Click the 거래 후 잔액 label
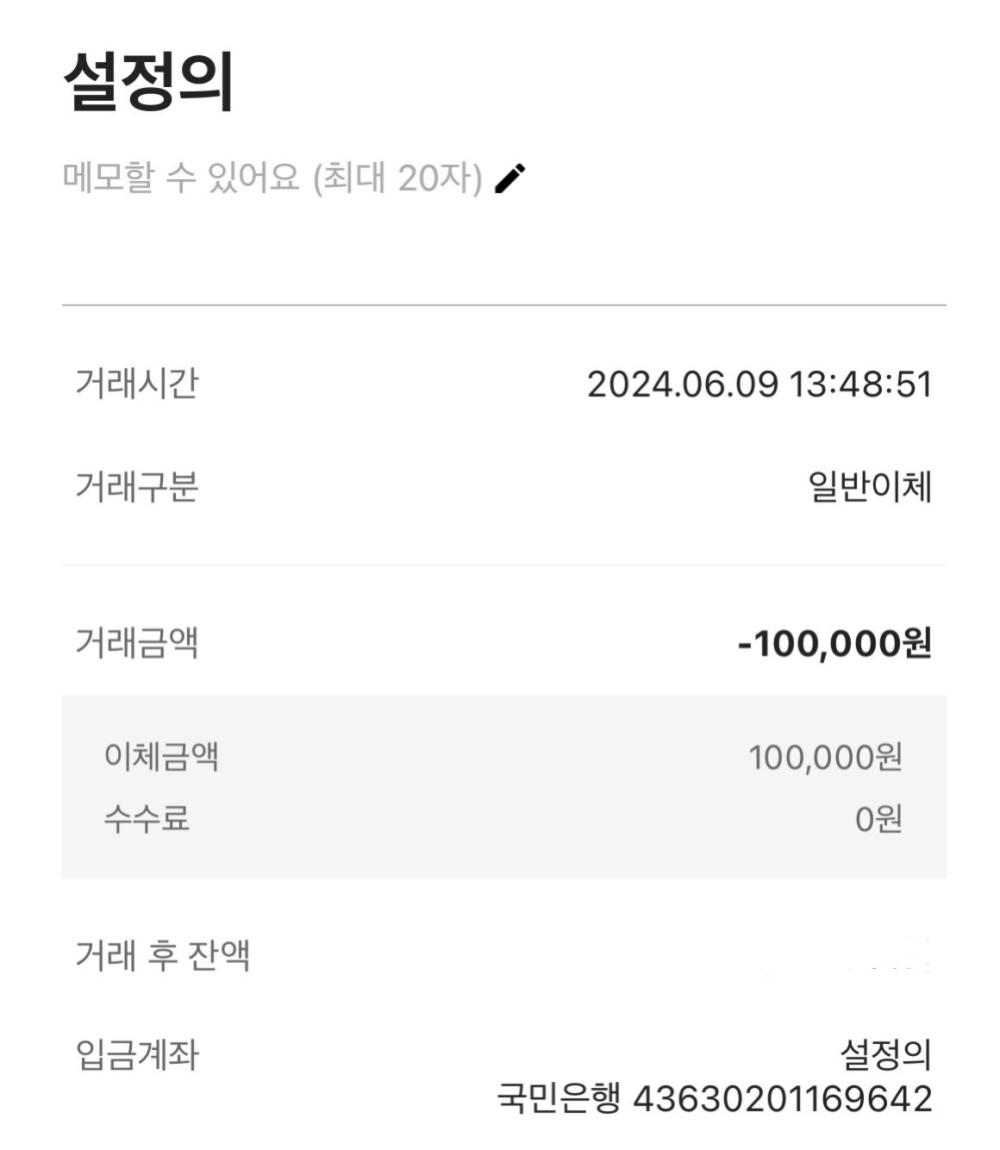 [x=162, y=956]
